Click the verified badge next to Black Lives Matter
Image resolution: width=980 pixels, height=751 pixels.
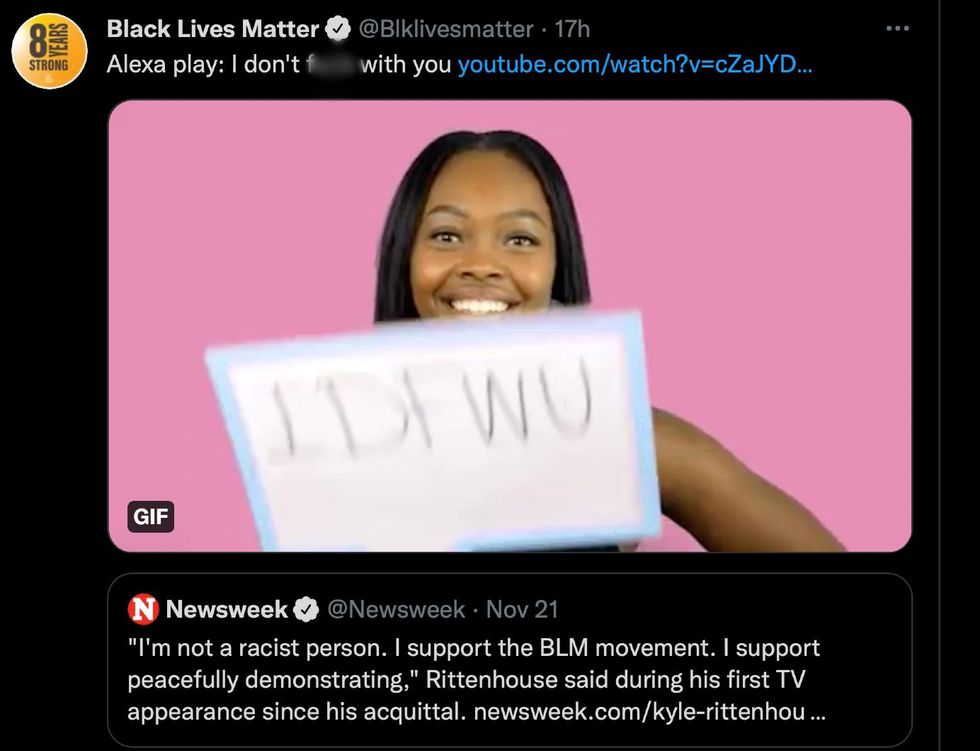click(338, 29)
